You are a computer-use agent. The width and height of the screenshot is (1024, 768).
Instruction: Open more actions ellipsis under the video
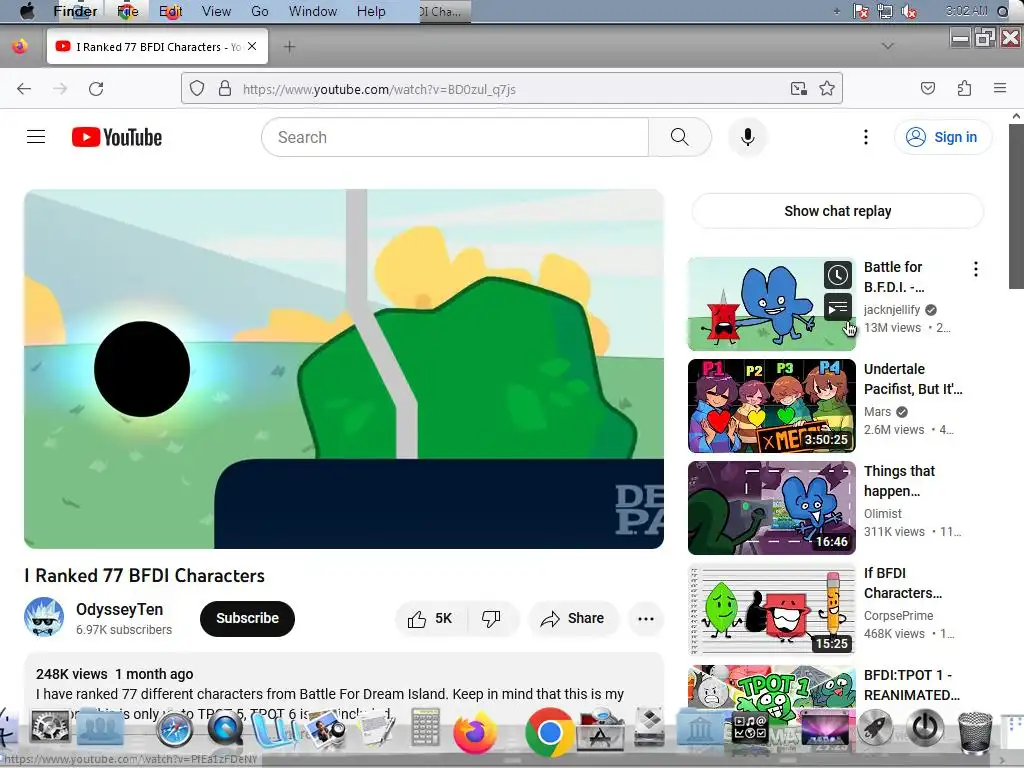coord(646,618)
